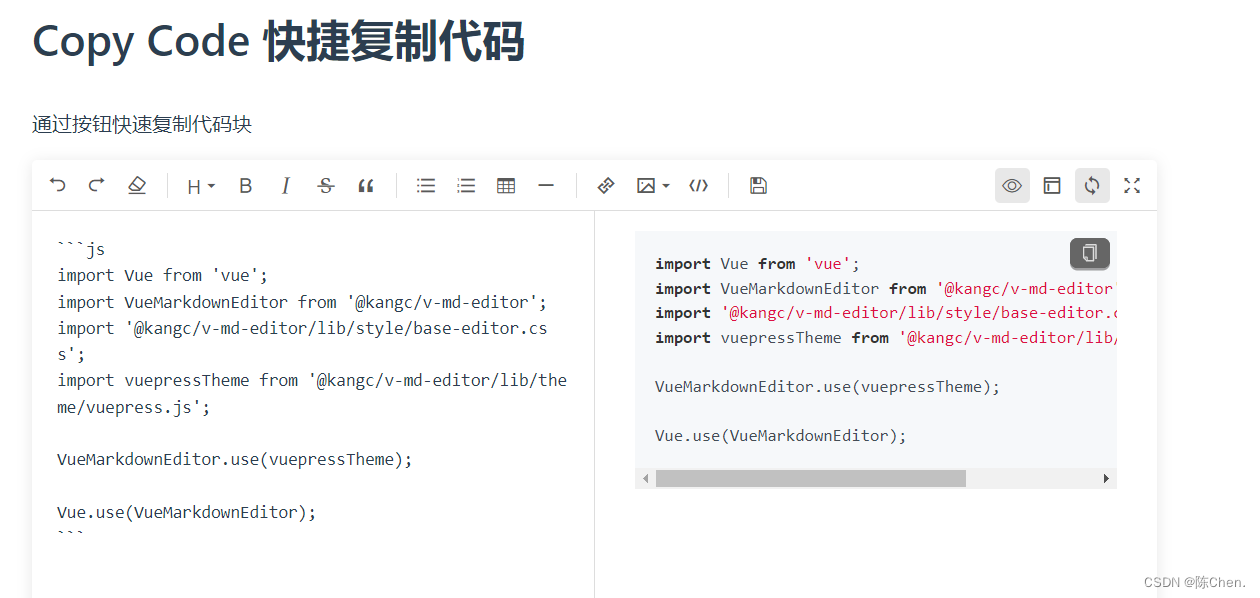
Task: Apply strikethrough formatting
Action: click(x=325, y=185)
